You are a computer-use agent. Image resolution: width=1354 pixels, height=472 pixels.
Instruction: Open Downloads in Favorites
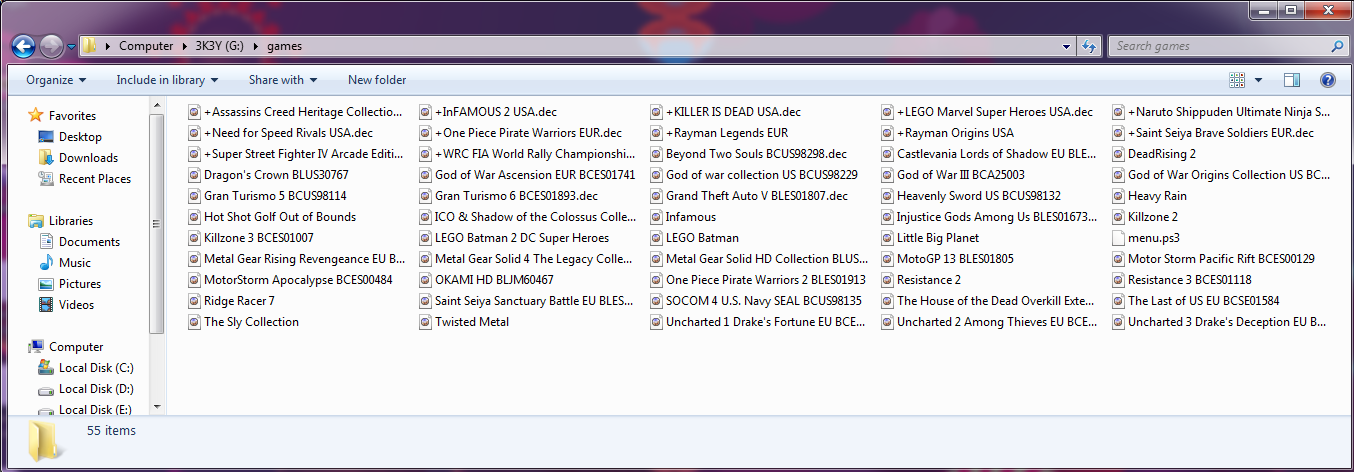[x=88, y=158]
